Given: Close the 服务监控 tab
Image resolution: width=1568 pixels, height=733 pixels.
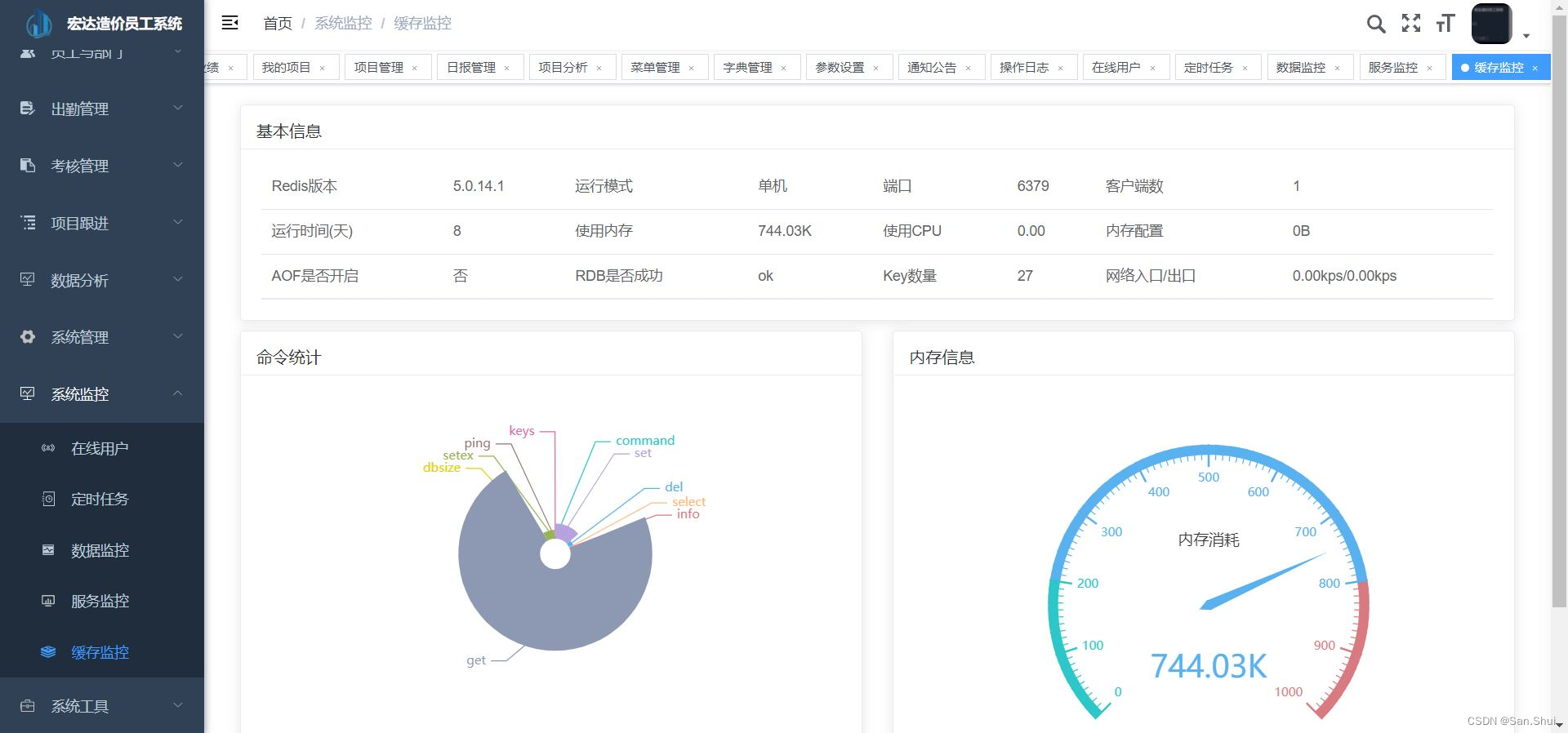Looking at the screenshot, I should tap(1430, 69).
